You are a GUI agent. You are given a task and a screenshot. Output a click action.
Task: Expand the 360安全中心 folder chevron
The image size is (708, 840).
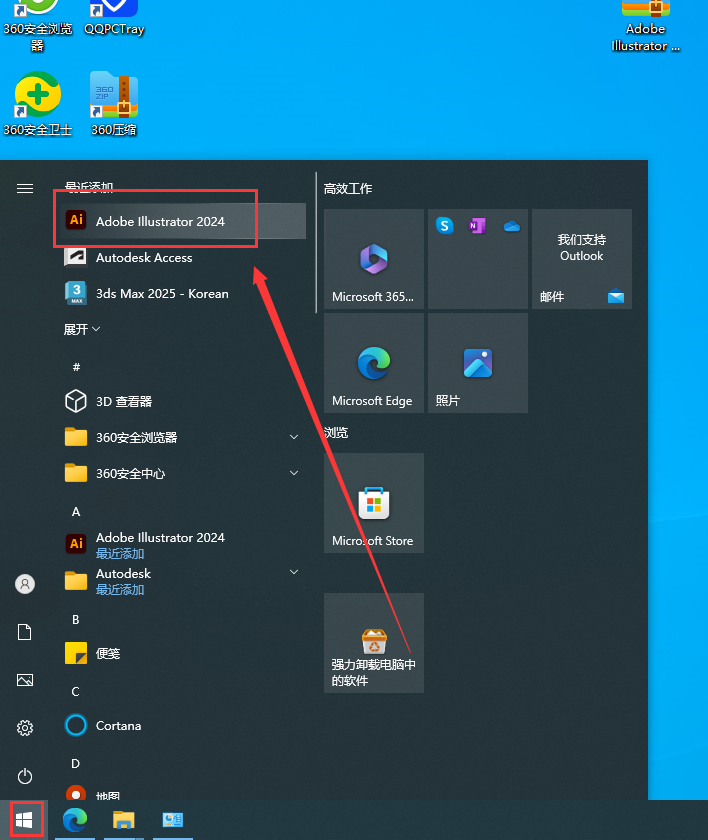point(294,473)
